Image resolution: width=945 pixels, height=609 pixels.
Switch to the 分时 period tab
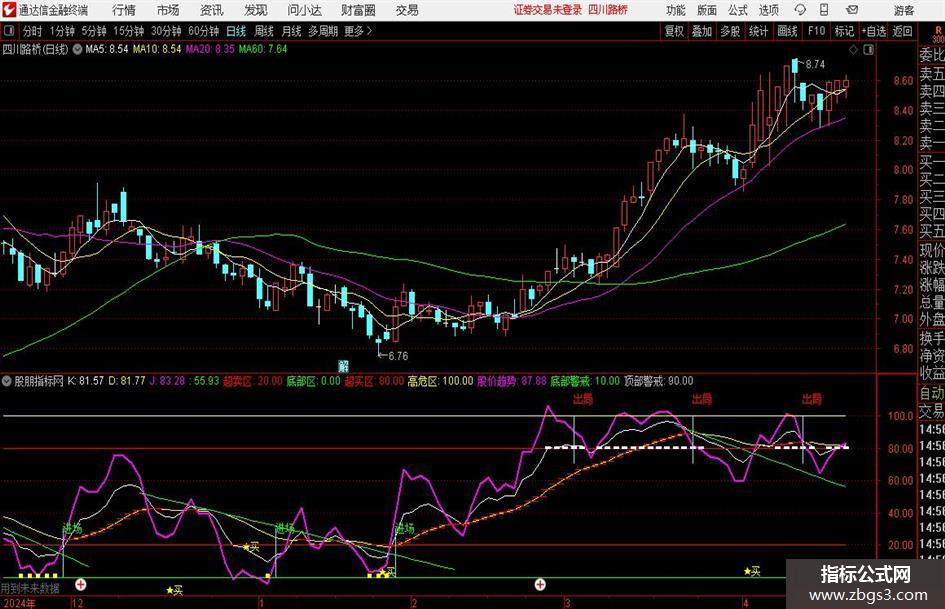[32, 31]
